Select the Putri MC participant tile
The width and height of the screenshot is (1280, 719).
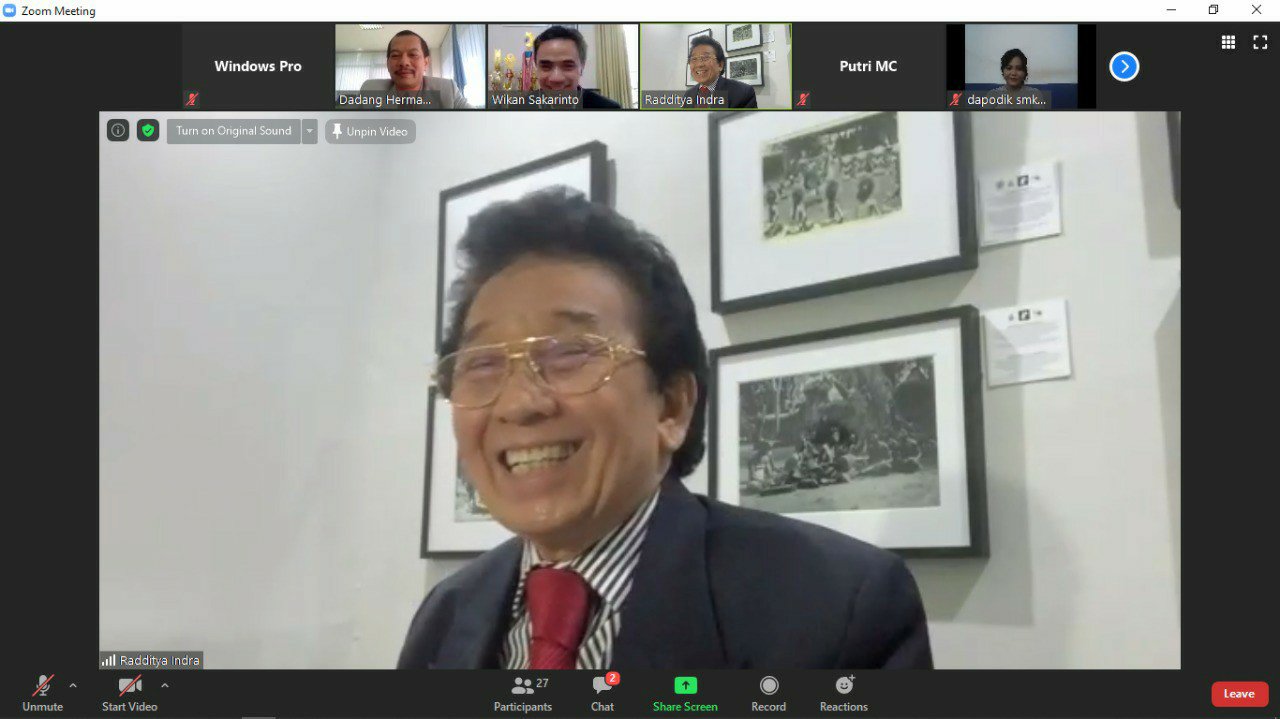[867, 66]
